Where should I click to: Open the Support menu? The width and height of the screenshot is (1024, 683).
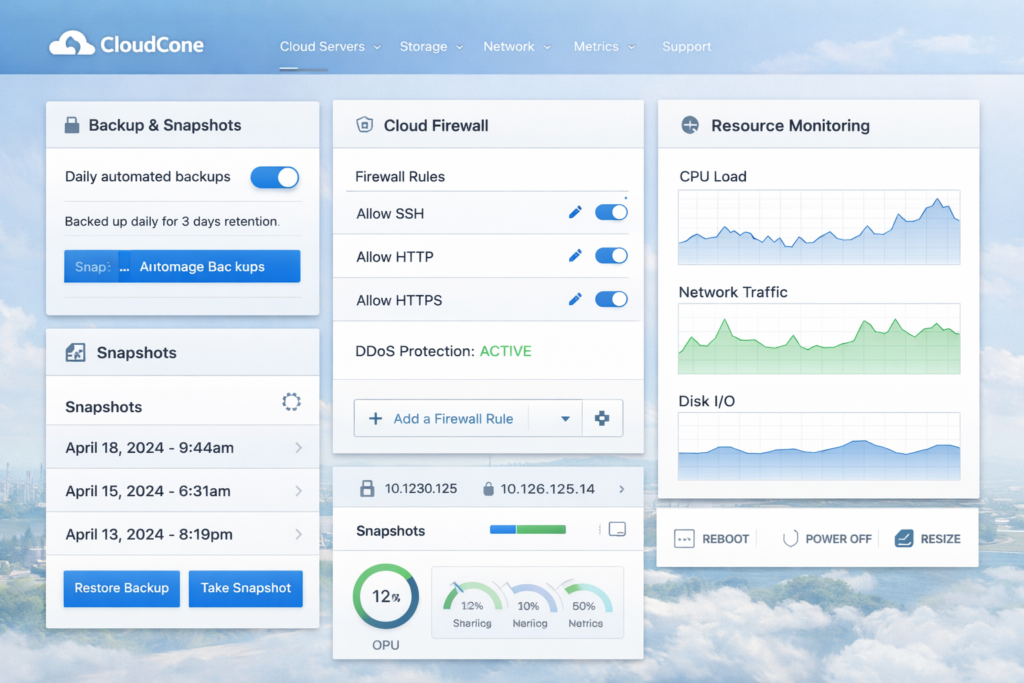(x=687, y=46)
